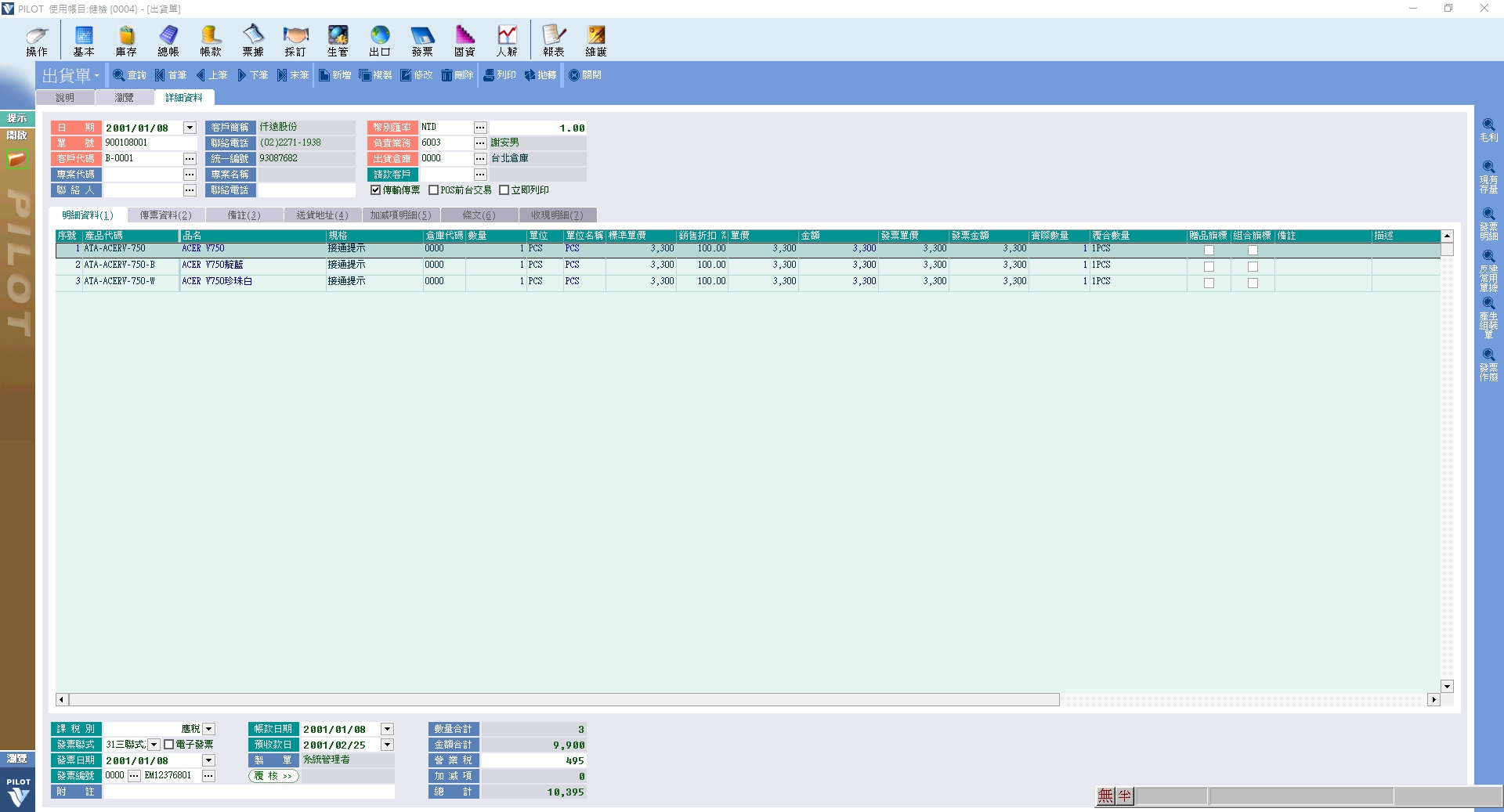1504x812 pixels.
Task: Click the 覆核 >> button
Action: click(273, 776)
